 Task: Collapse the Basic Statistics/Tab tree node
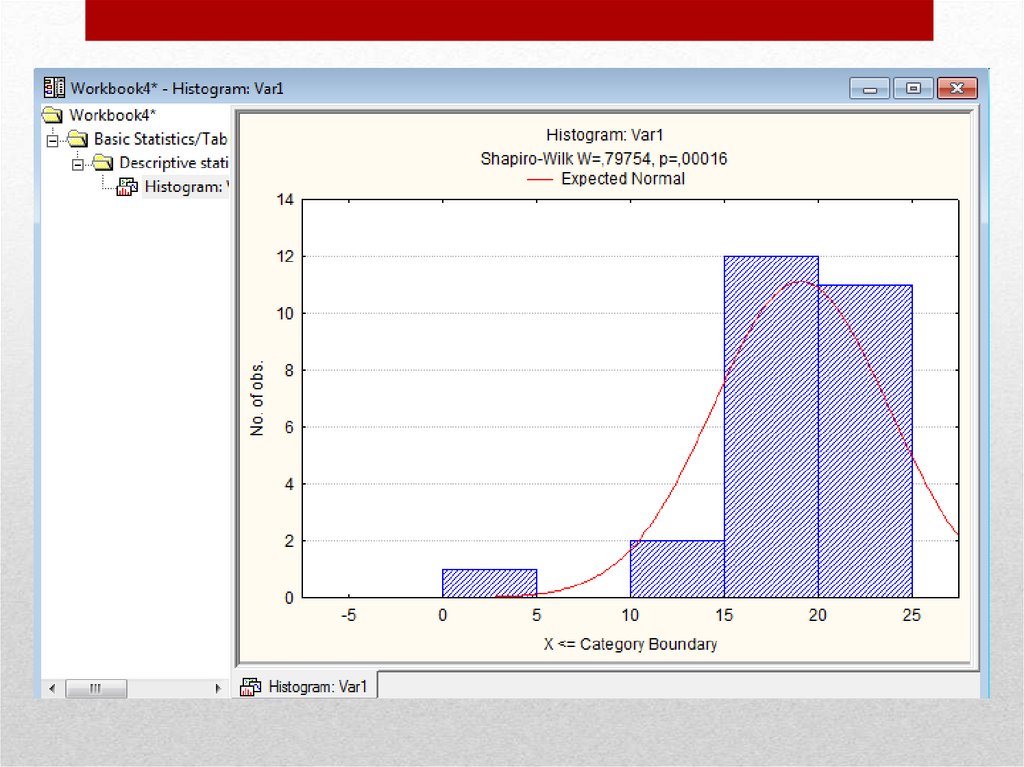point(53,140)
